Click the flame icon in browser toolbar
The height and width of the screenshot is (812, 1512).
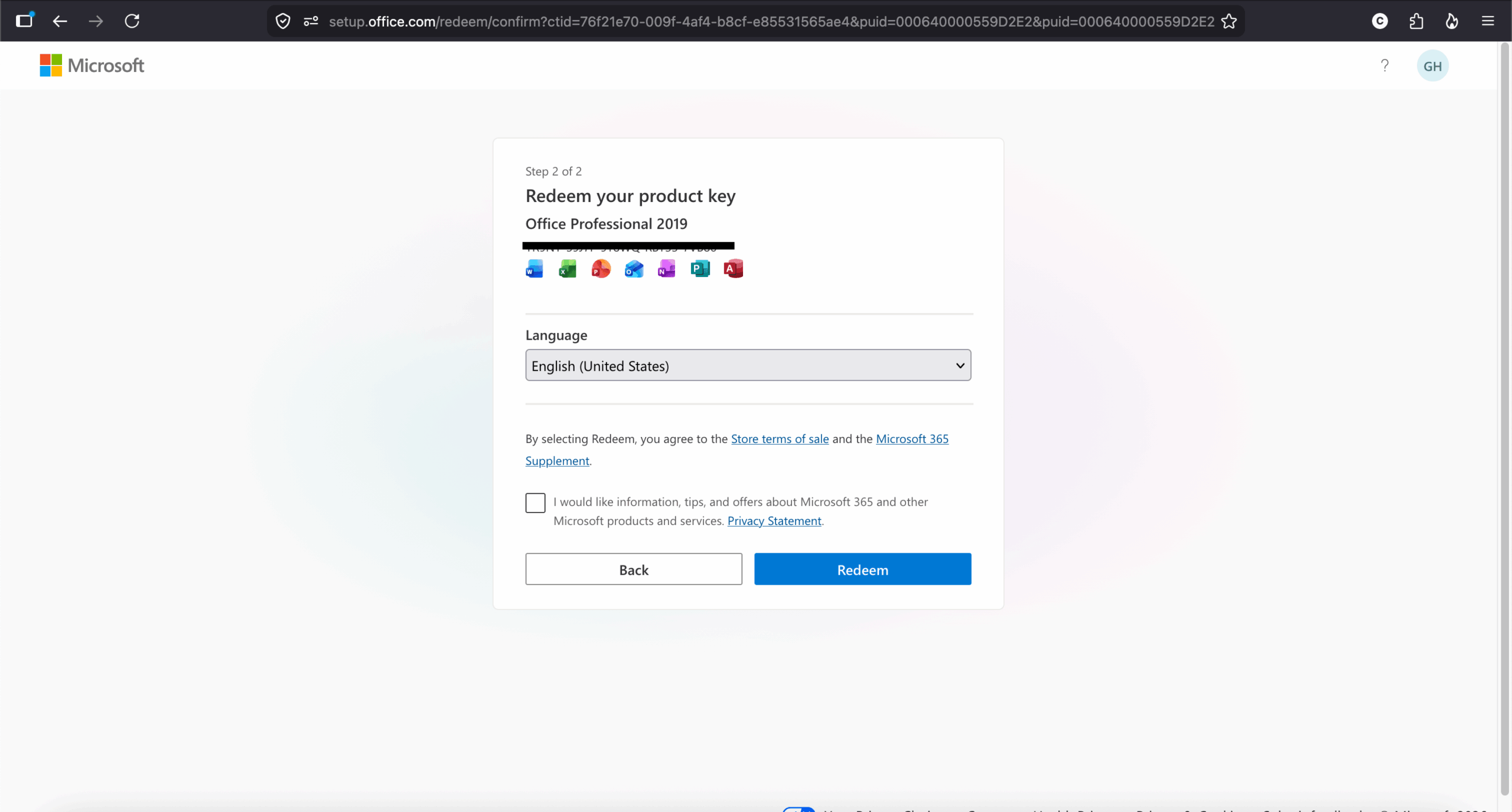(x=1452, y=21)
